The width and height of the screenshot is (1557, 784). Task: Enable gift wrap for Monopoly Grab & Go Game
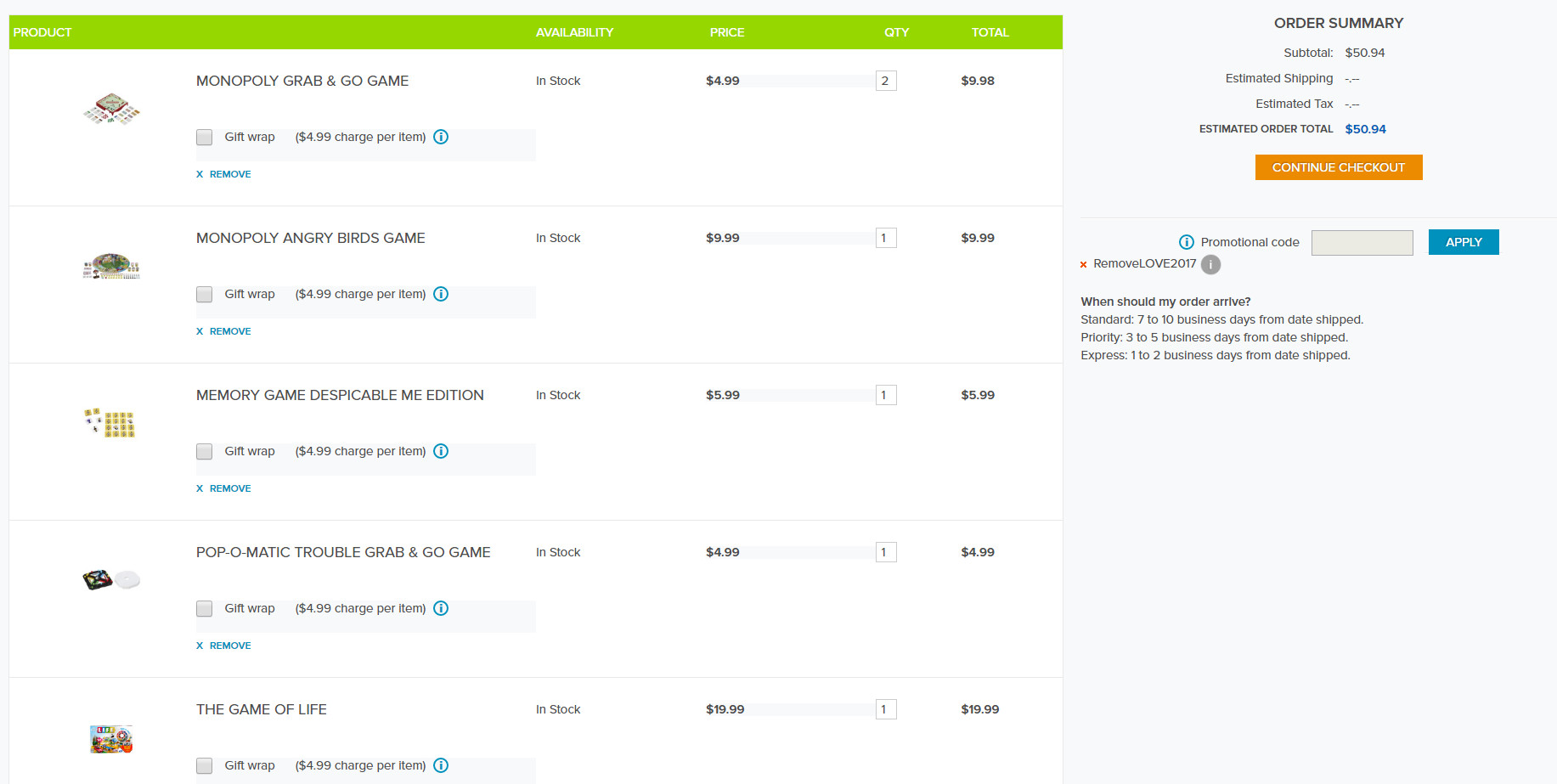point(205,137)
